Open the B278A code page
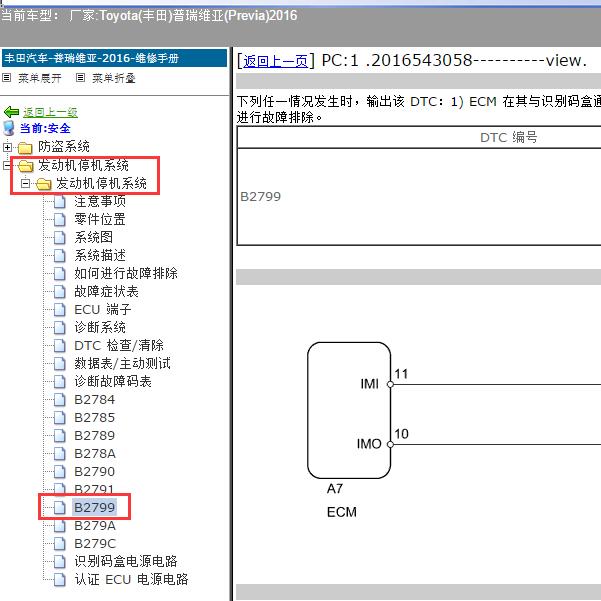 pos(95,453)
